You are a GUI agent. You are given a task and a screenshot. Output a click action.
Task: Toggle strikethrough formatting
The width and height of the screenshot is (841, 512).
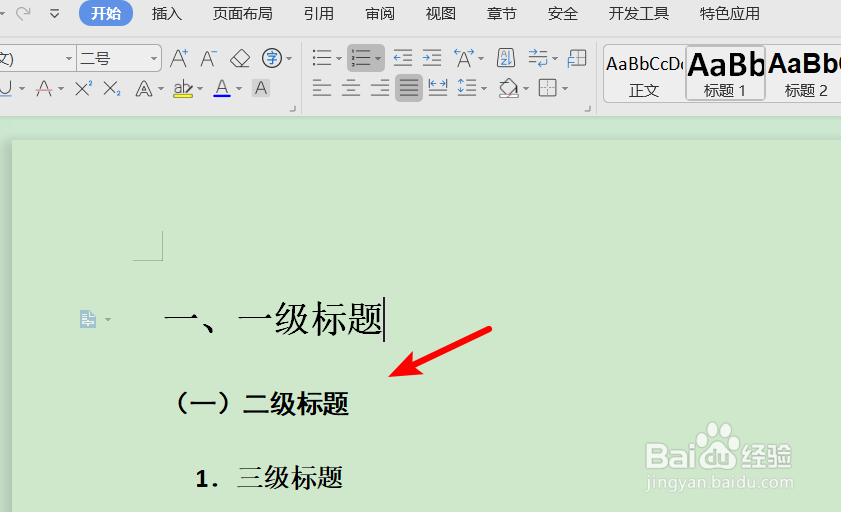pyautogui.click(x=44, y=88)
